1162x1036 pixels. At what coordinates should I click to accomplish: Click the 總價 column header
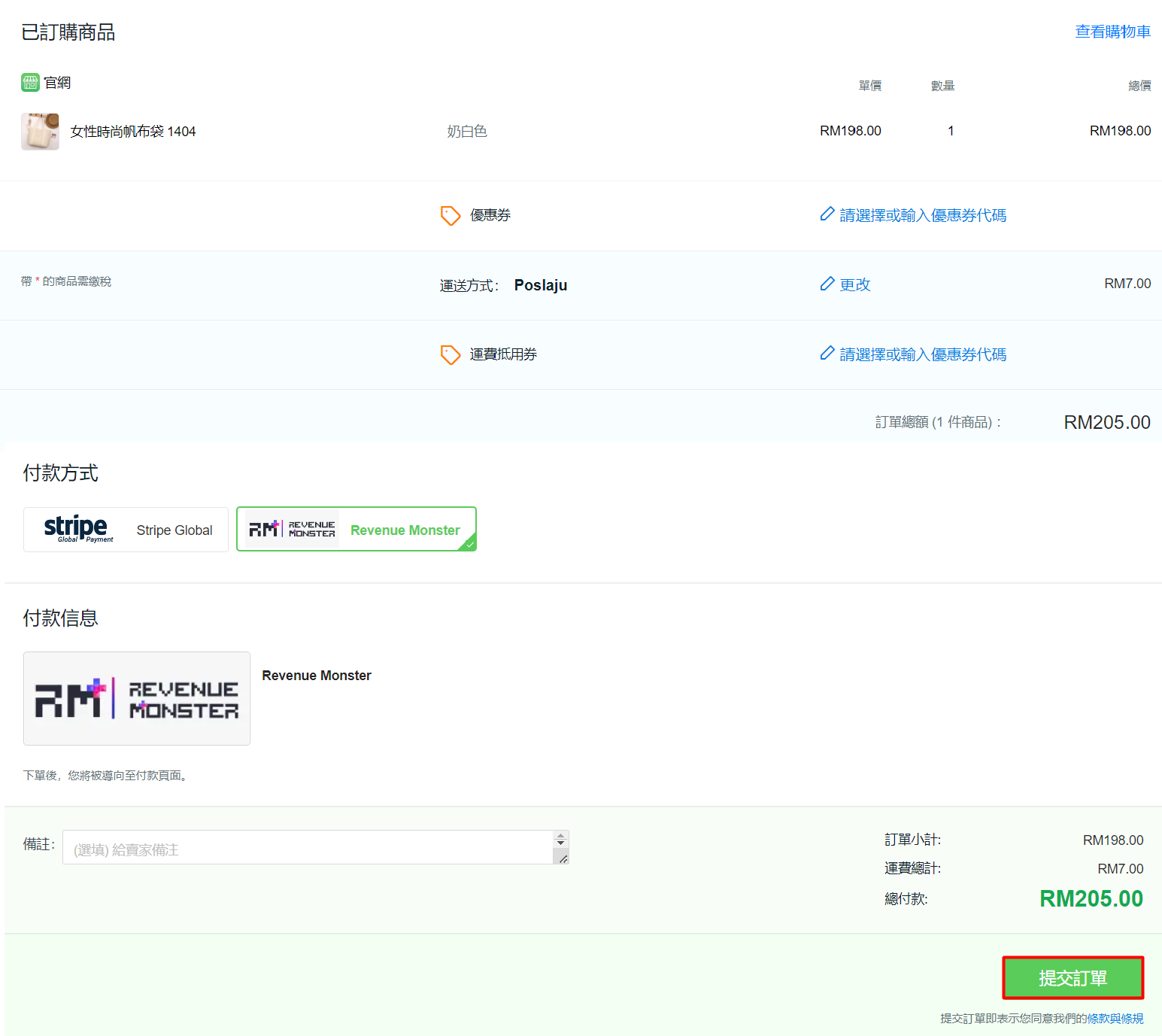[x=1139, y=86]
